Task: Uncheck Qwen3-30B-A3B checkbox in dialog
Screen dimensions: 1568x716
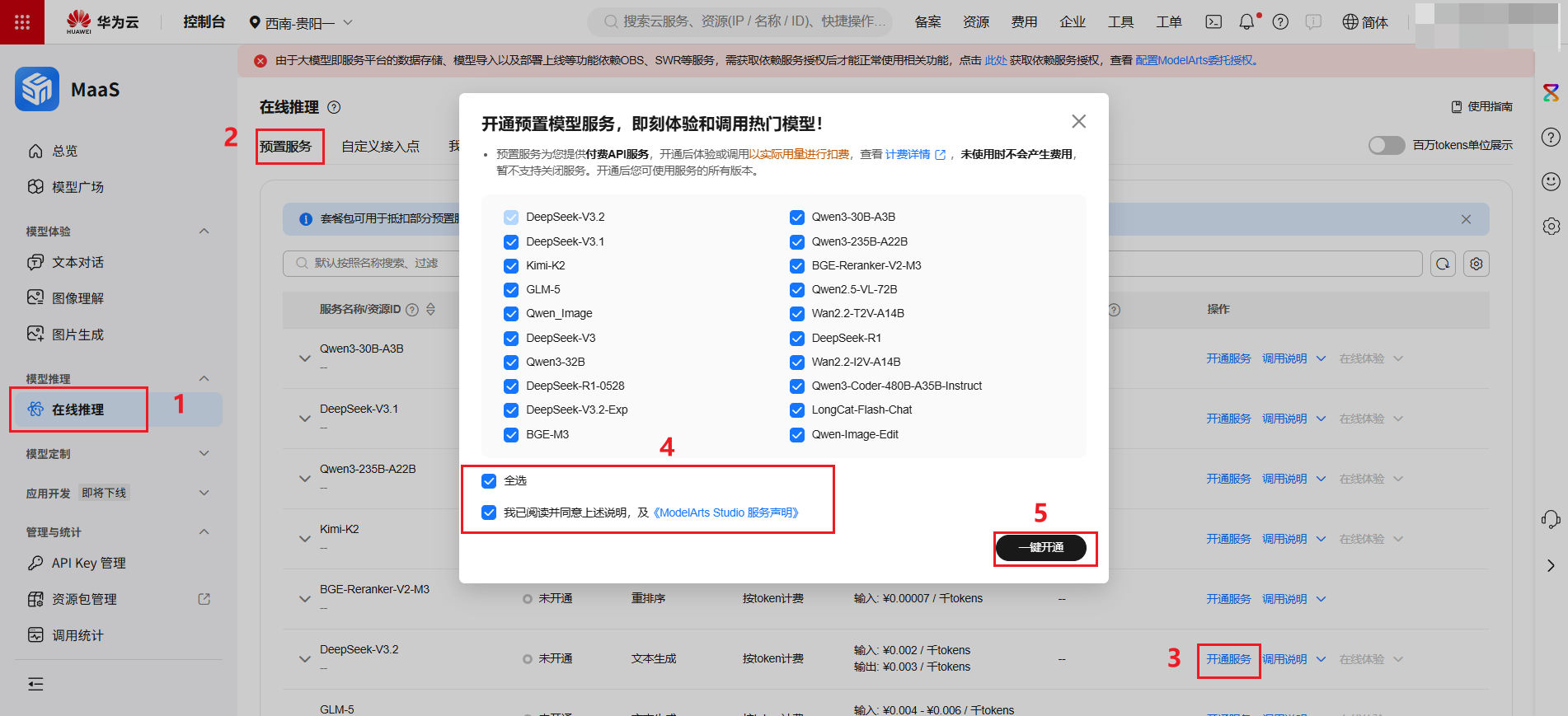Action: pos(797,217)
